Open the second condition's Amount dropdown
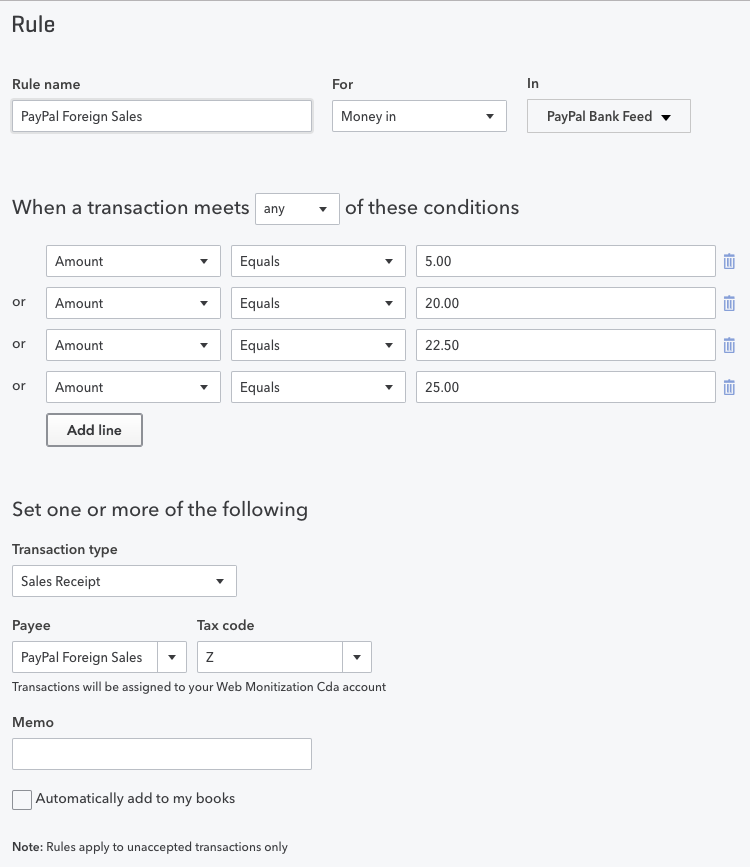750x867 pixels. pyautogui.click(x=133, y=303)
